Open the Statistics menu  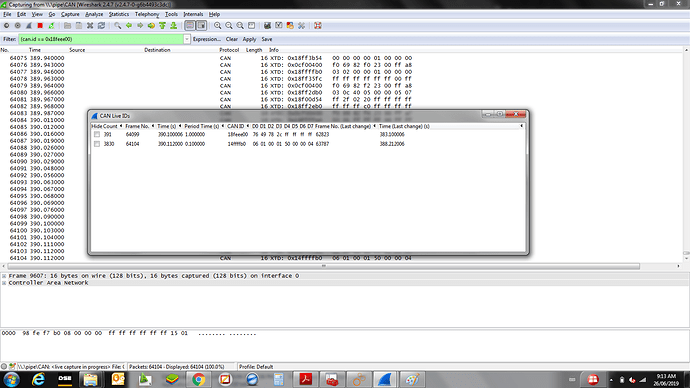pos(119,14)
